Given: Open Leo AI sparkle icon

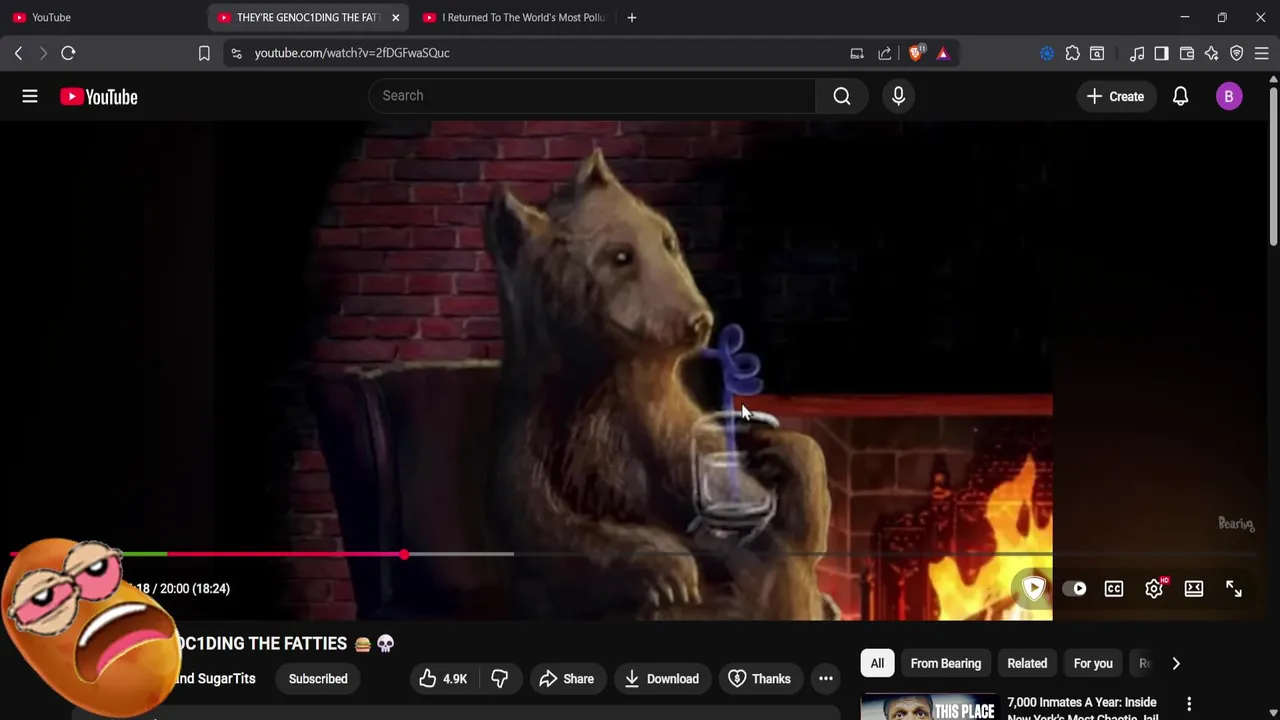Looking at the screenshot, I should [1212, 53].
